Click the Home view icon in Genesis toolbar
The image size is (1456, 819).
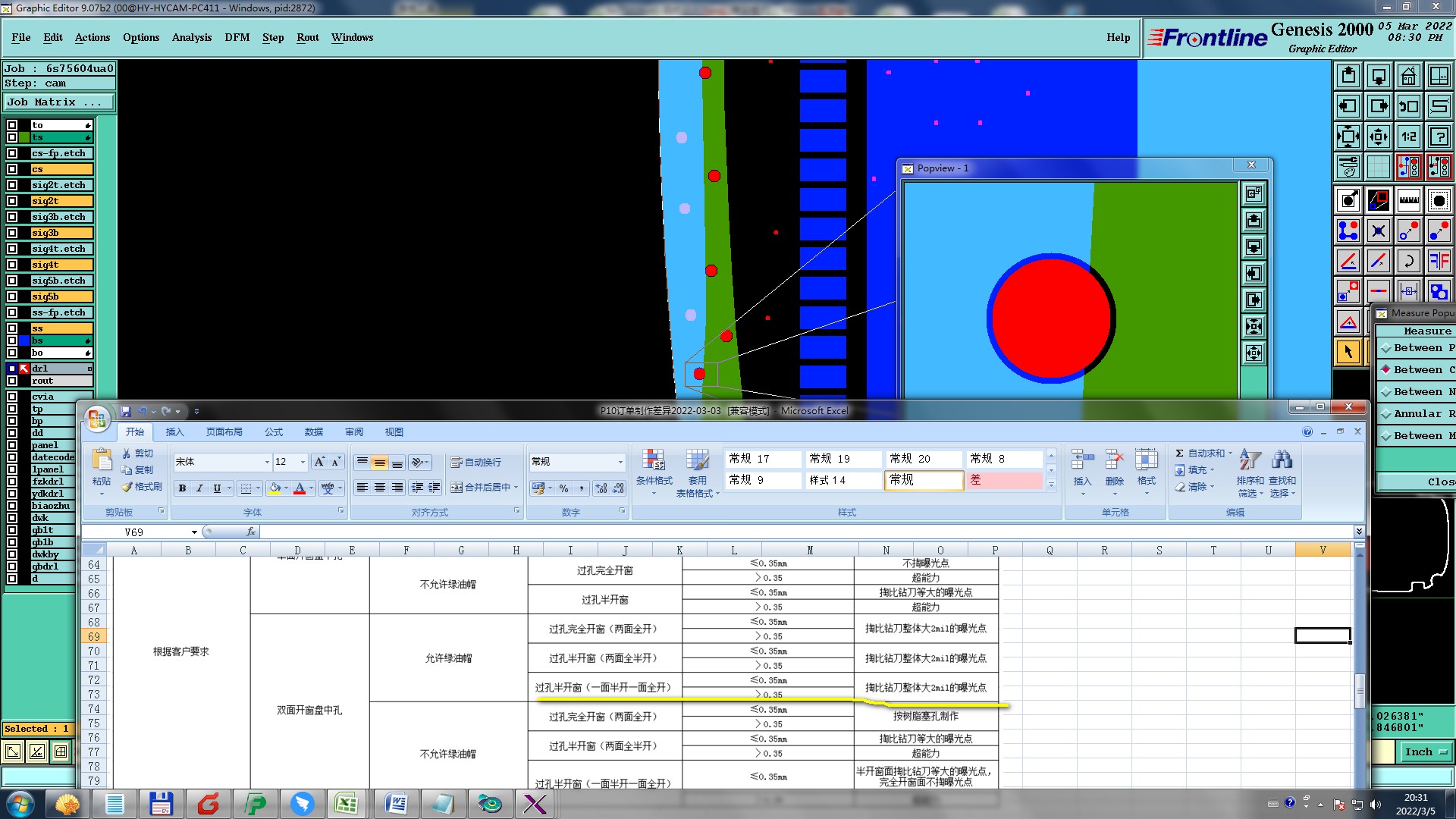[x=1408, y=76]
